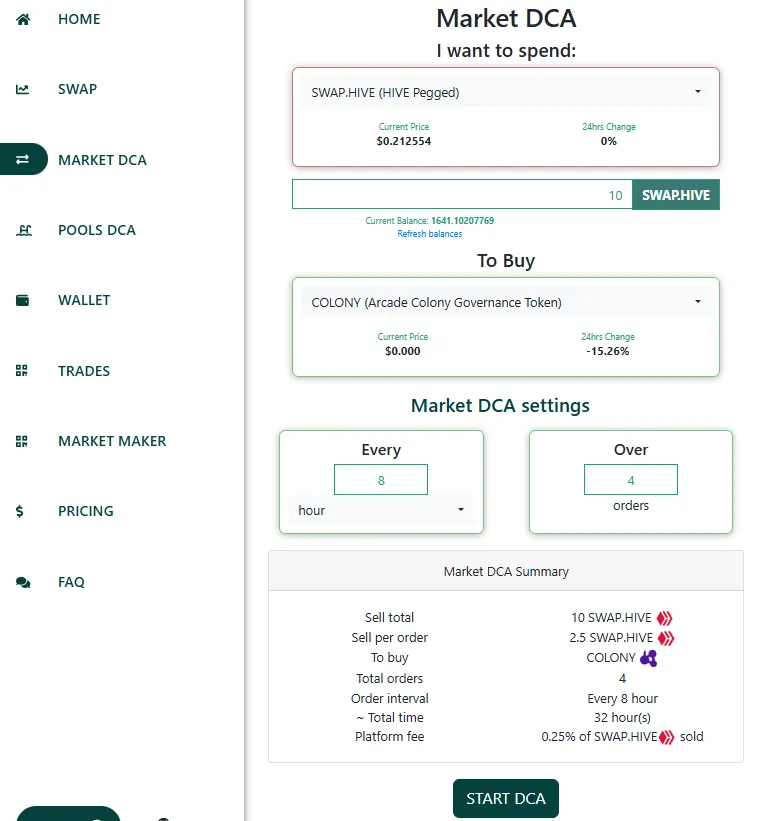Image resolution: width=760 pixels, height=821 pixels.
Task: Open the SWAP.HIVE spend token dropdown
Action: click(x=506, y=92)
